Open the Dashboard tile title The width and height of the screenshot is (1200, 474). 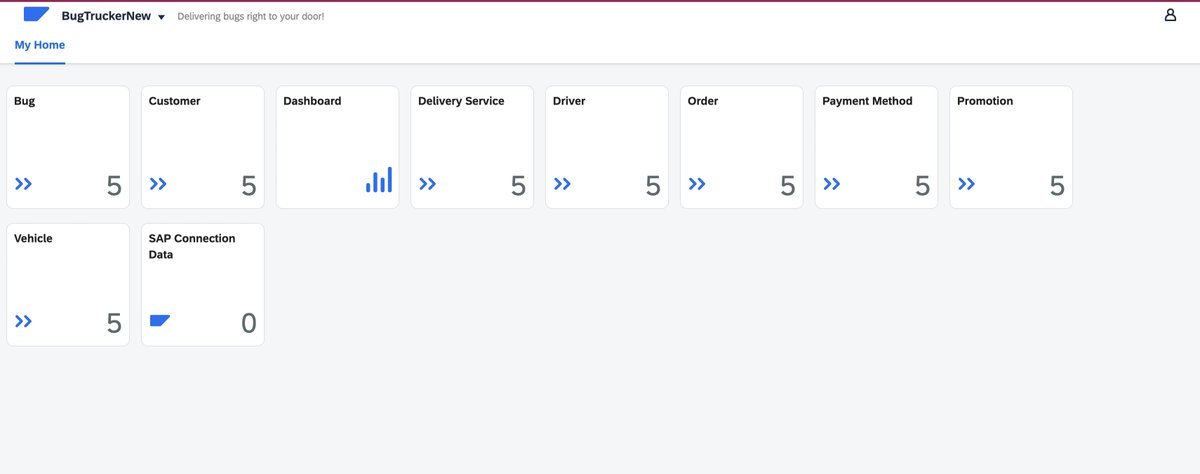[312, 101]
